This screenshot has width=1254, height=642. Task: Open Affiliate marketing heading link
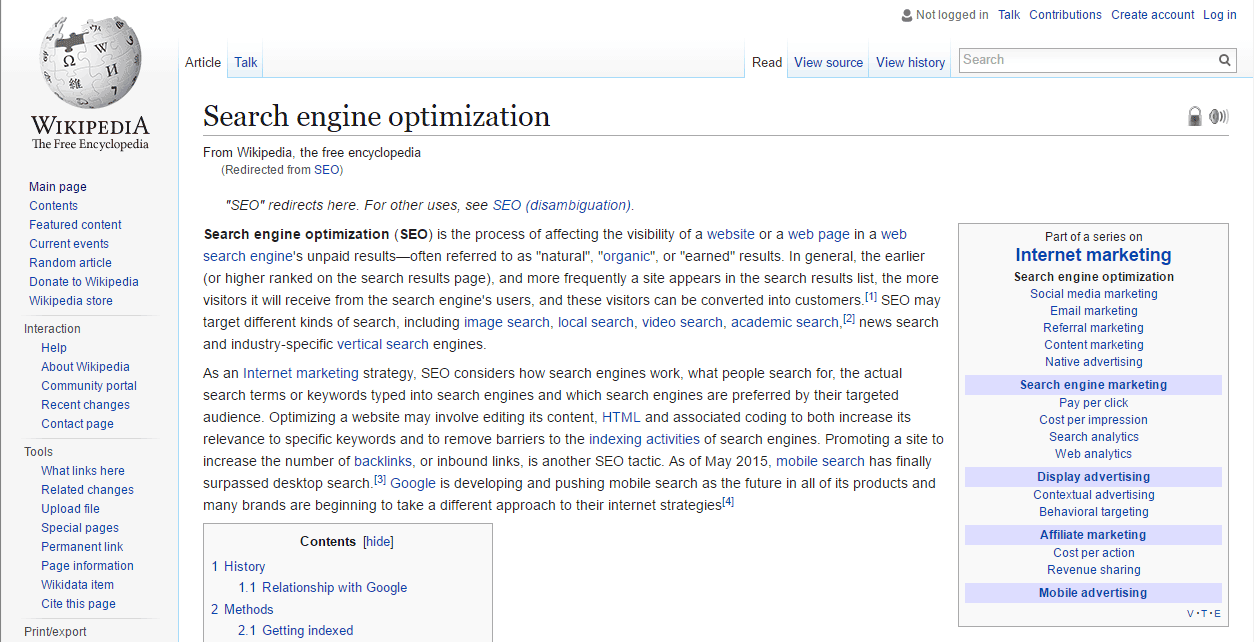[x=1093, y=535]
